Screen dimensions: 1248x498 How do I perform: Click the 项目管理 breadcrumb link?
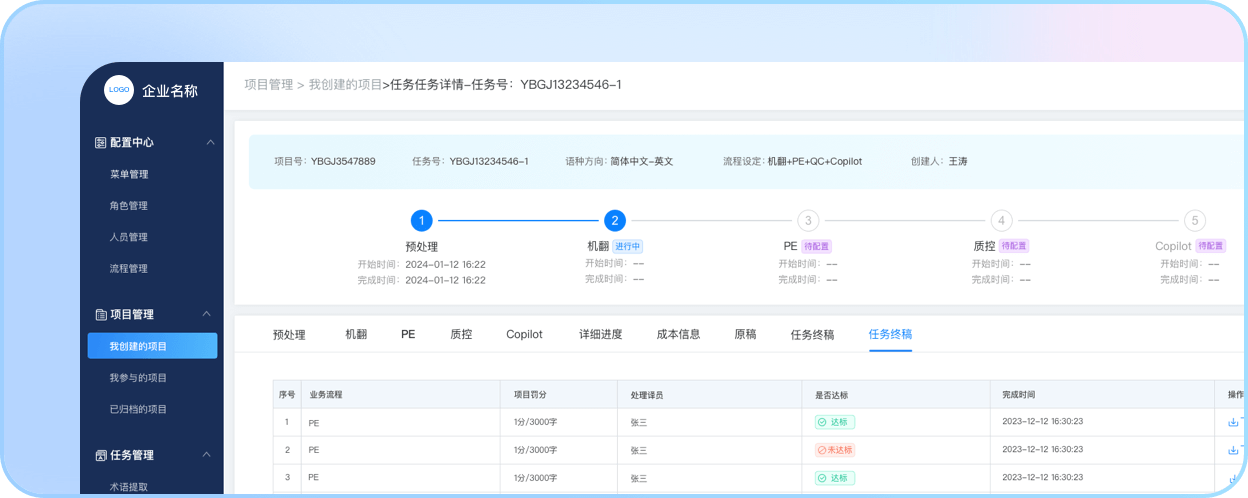(268, 85)
